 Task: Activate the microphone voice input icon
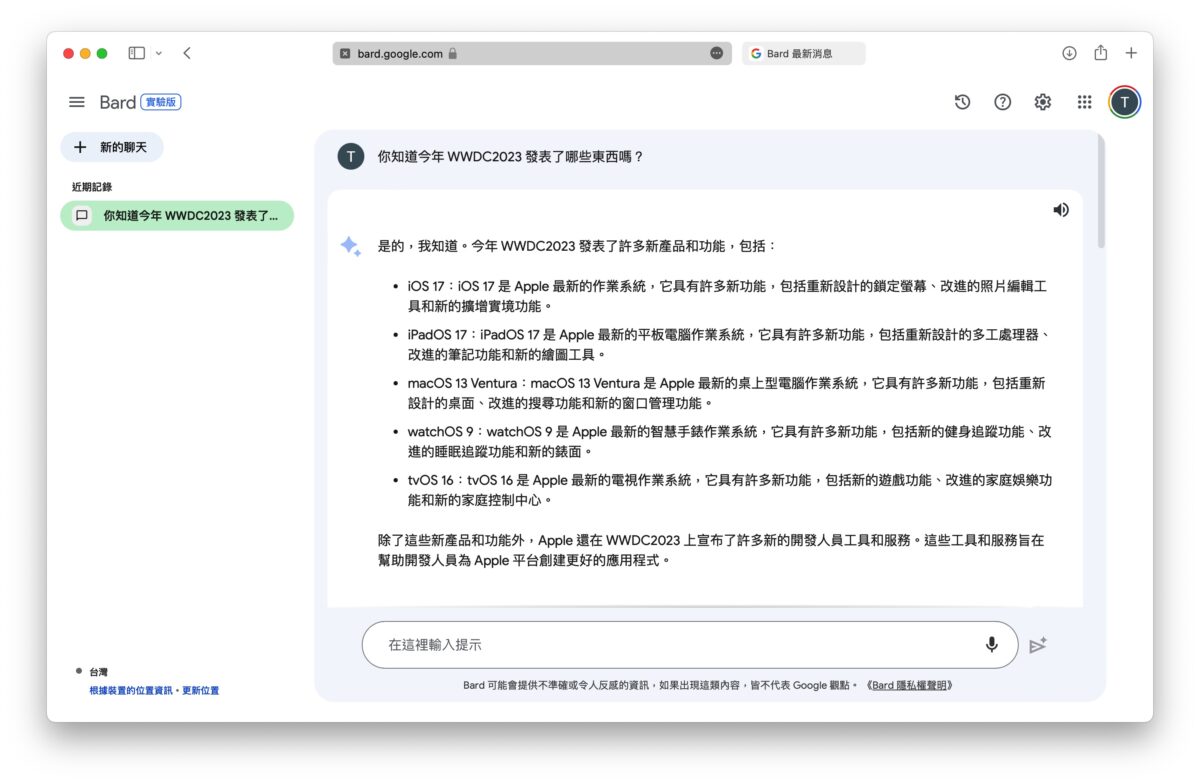coord(992,645)
